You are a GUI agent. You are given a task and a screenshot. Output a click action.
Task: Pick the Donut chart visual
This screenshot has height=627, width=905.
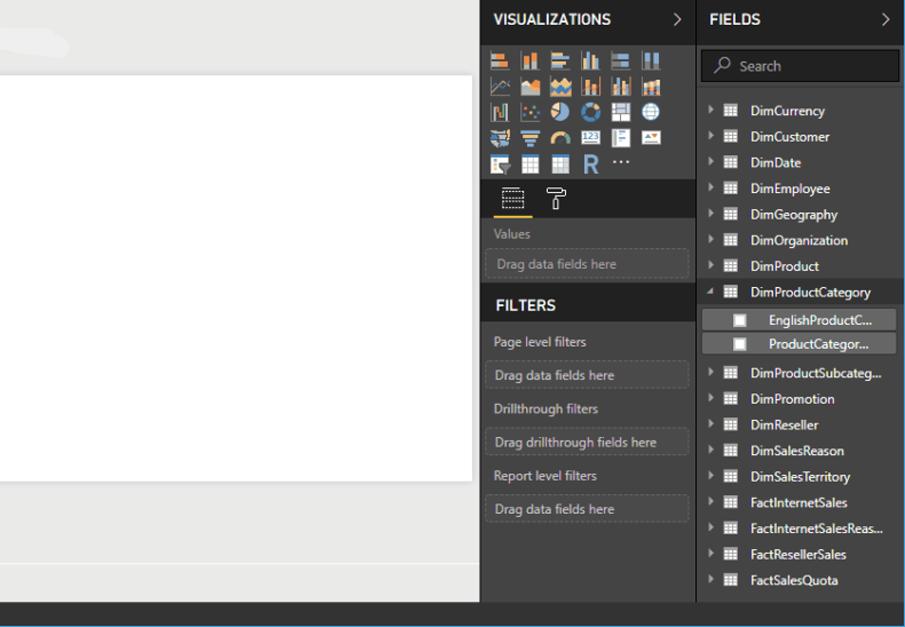pyautogui.click(x=590, y=112)
